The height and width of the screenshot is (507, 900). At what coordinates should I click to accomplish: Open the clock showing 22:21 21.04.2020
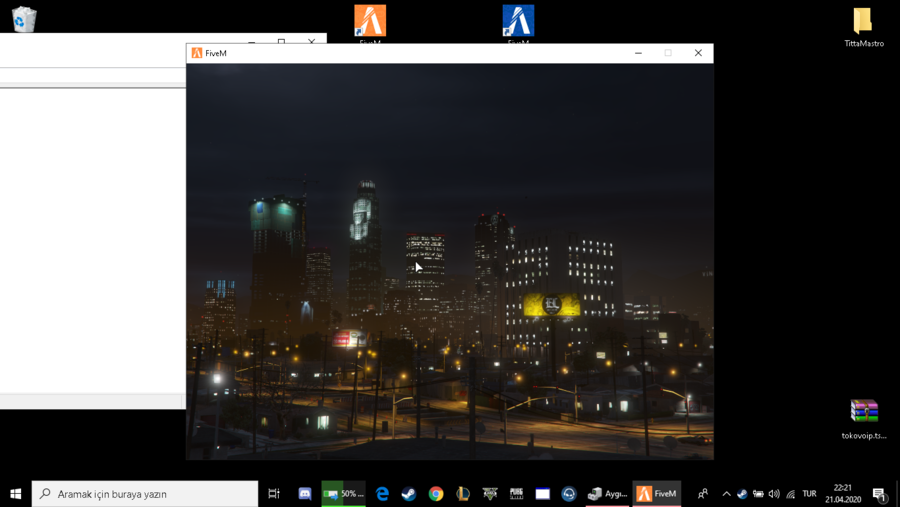click(843, 494)
